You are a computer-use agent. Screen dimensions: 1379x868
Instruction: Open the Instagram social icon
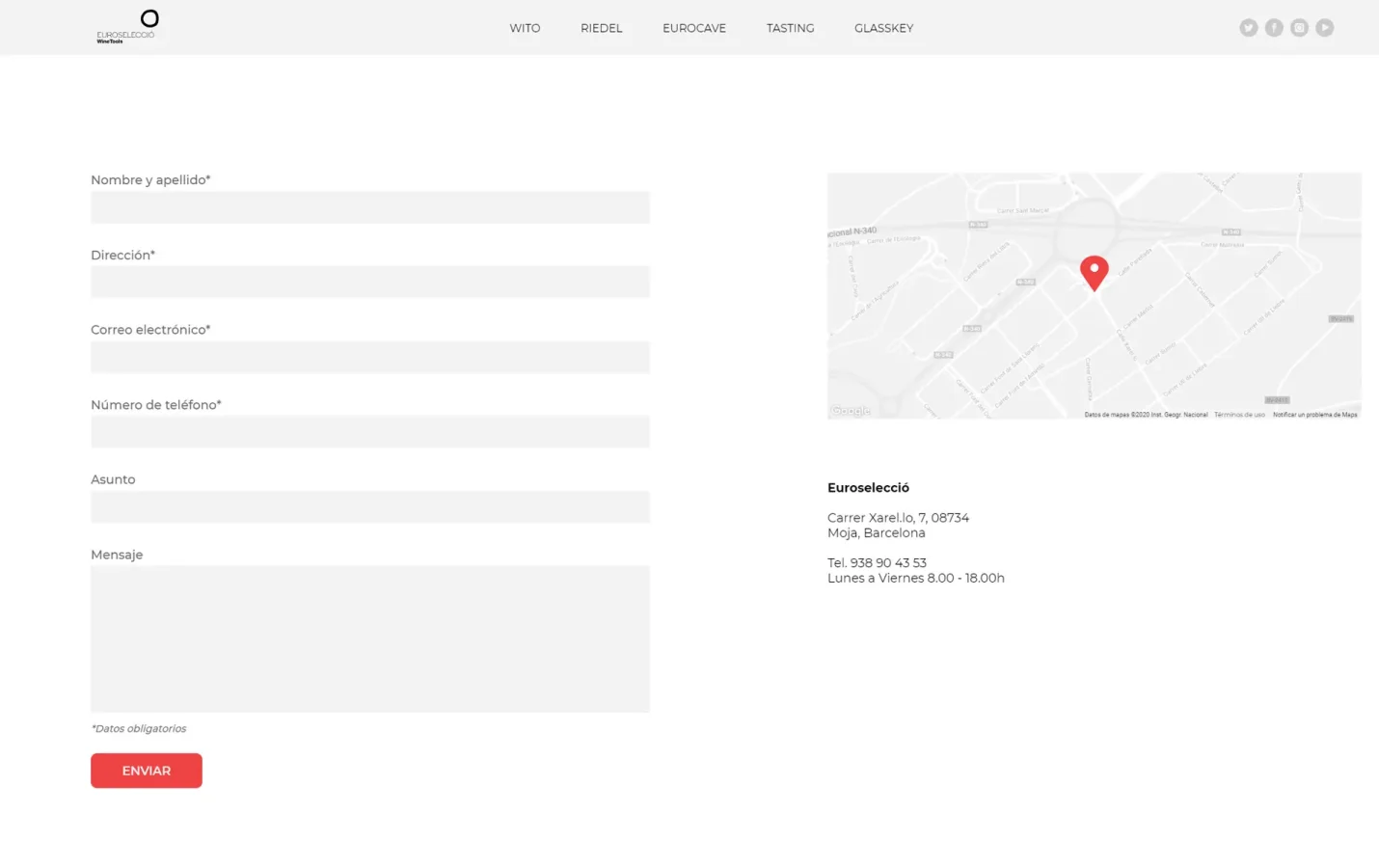coord(1299,28)
